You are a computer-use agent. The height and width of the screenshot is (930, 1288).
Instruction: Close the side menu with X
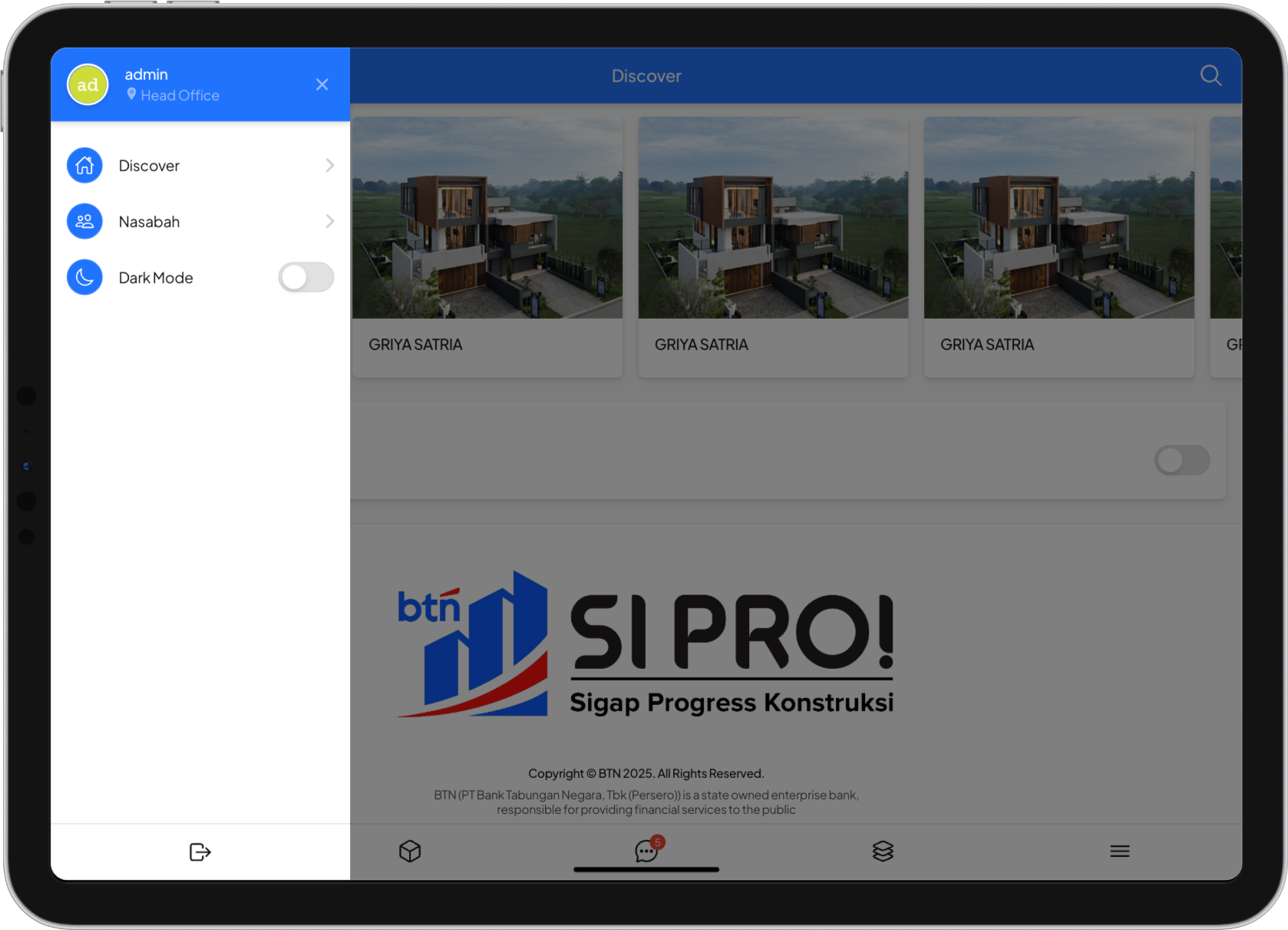click(322, 84)
